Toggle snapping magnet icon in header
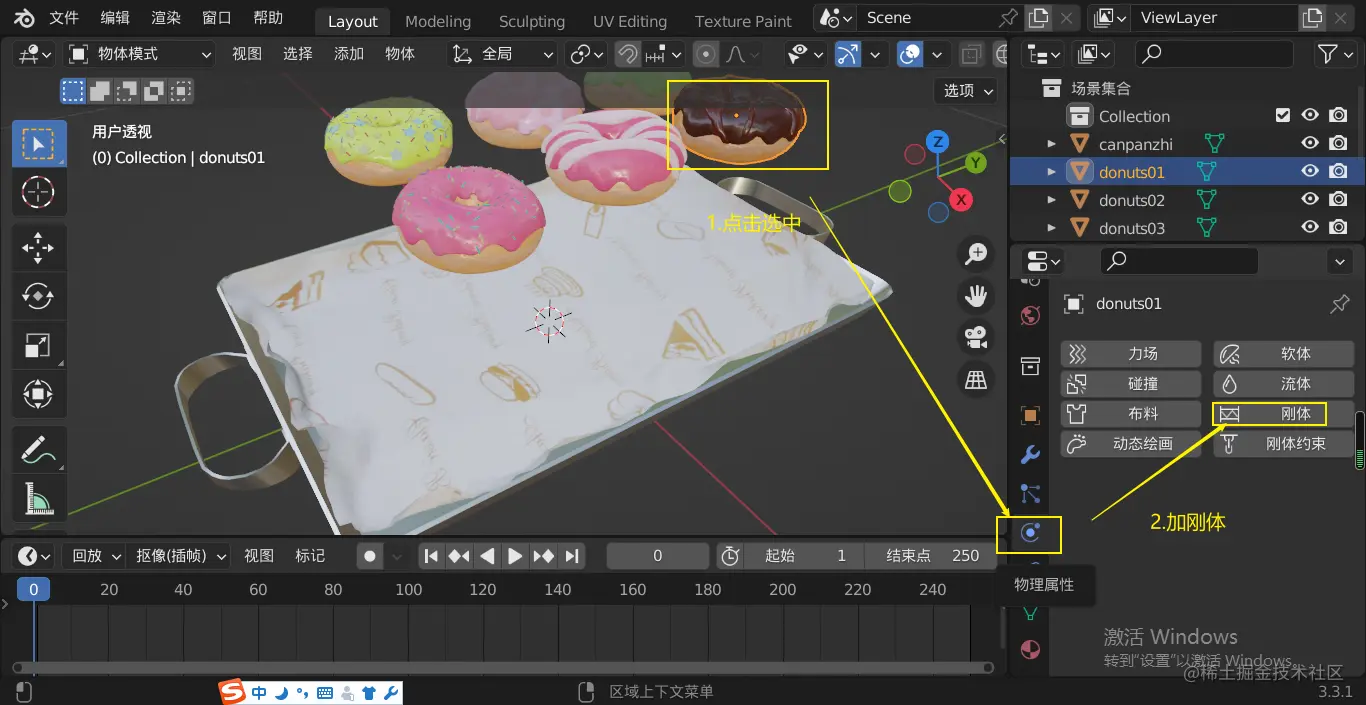The height and width of the screenshot is (705, 1366). coord(627,54)
